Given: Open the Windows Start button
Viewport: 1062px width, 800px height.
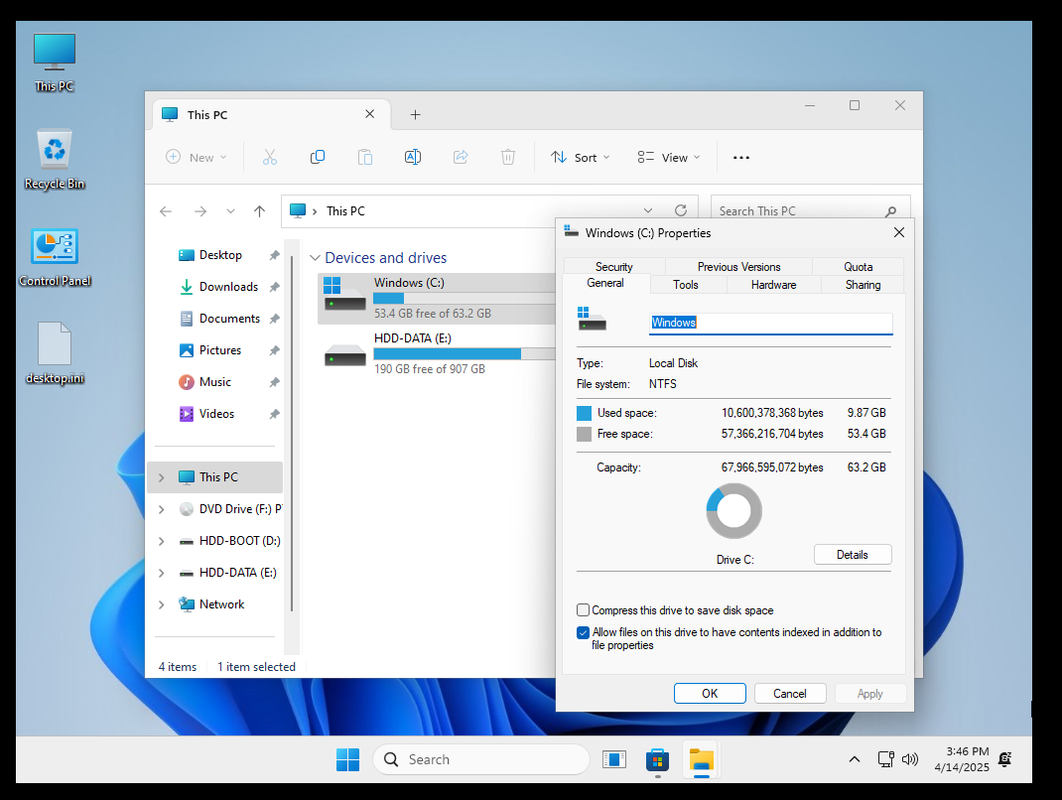Looking at the screenshot, I should pyautogui.click(x=348, y=759).
